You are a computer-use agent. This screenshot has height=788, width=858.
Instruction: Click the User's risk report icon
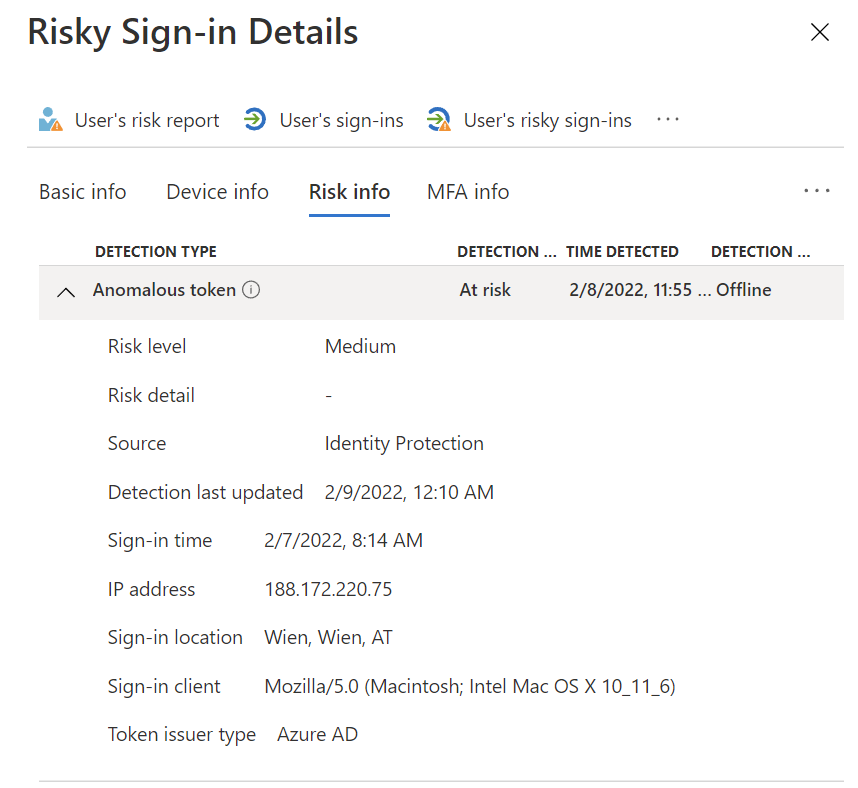click(x=50, y=120)
